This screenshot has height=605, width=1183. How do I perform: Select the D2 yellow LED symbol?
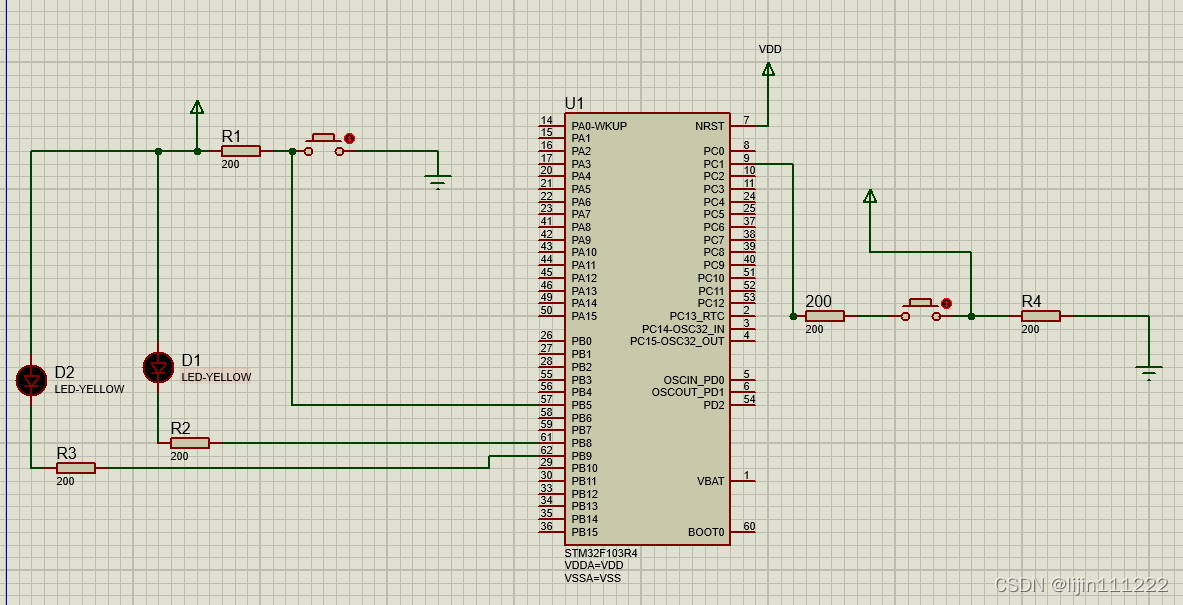click(31, 380)
